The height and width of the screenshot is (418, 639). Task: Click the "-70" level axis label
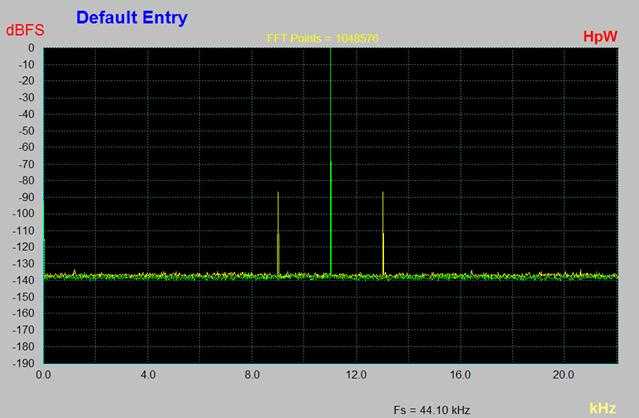pyautogui.click(x=27, y=164)
